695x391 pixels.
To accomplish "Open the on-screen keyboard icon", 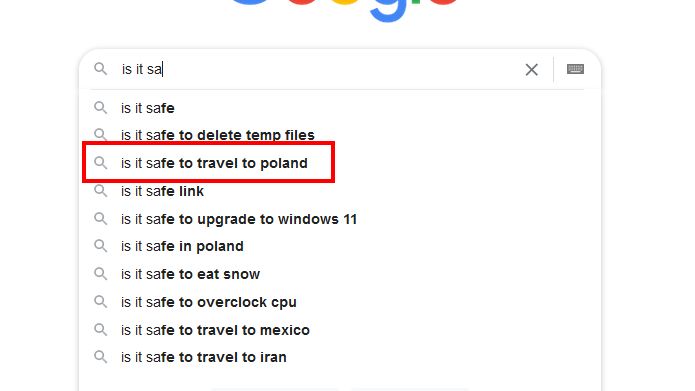I will [x=575, y=69].
